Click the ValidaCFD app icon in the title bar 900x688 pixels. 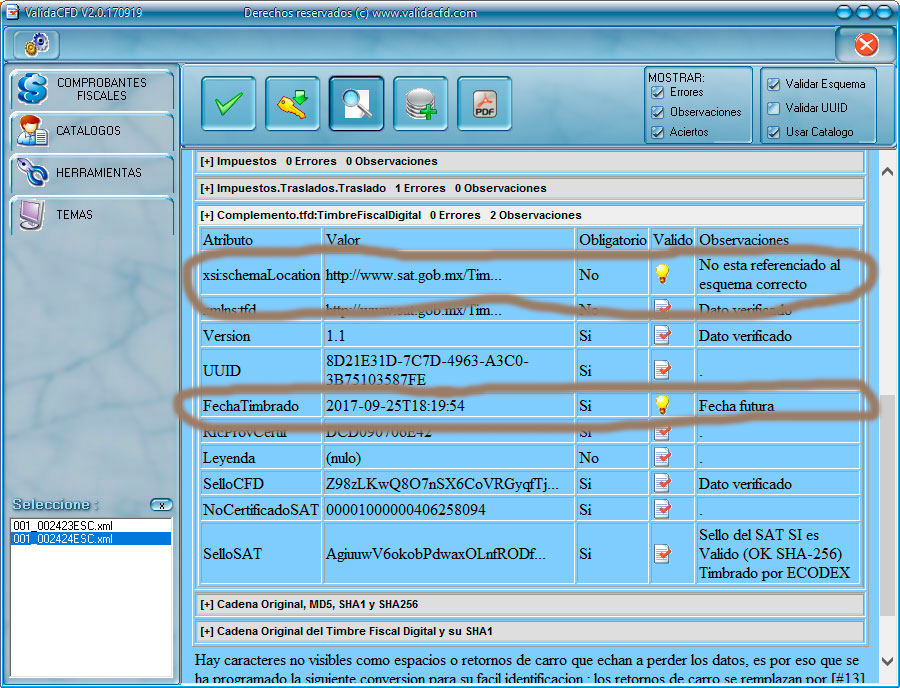[x=11, y=11]
